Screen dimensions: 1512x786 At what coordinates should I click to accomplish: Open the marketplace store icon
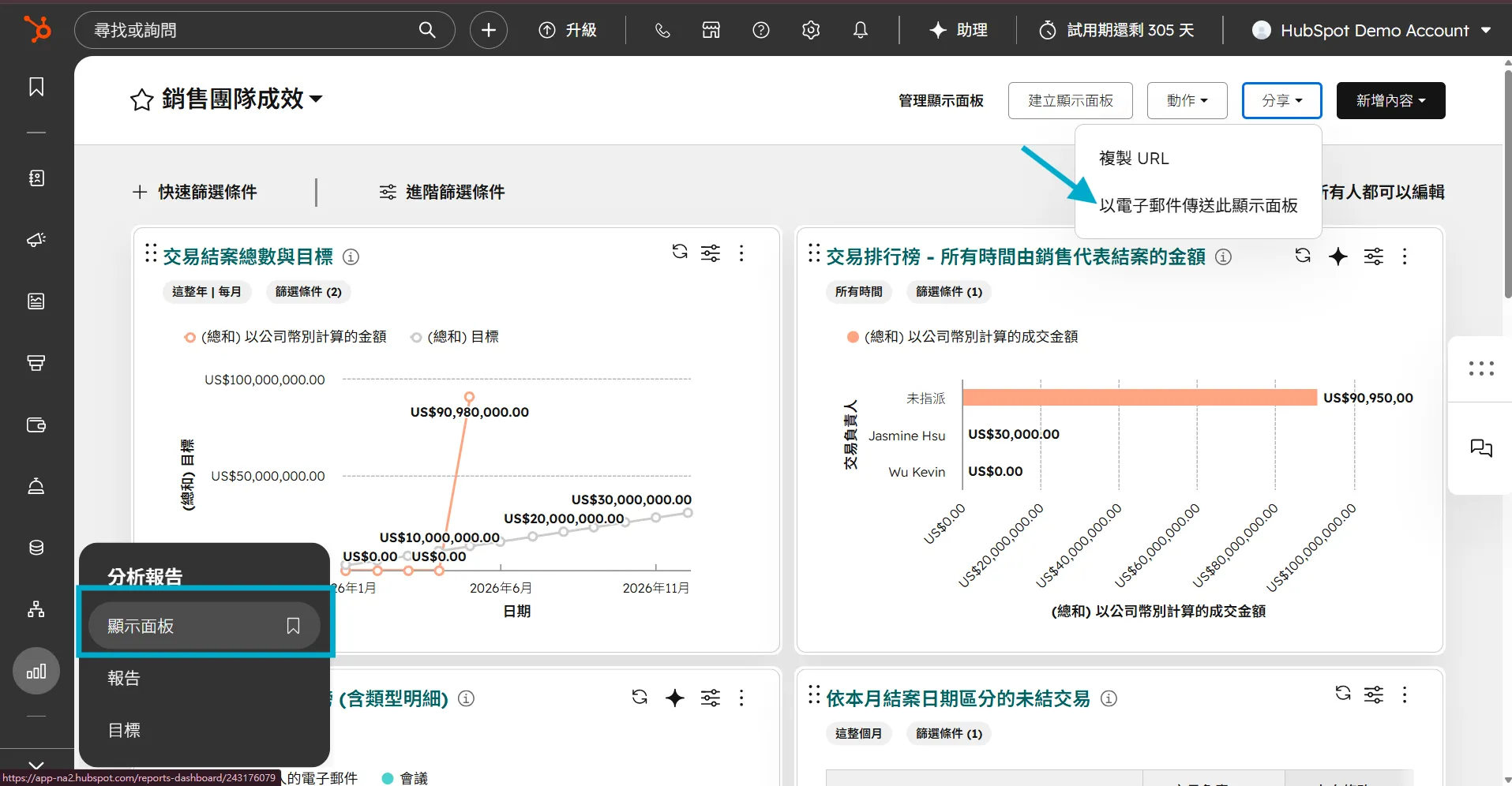(x=711, y=30)
